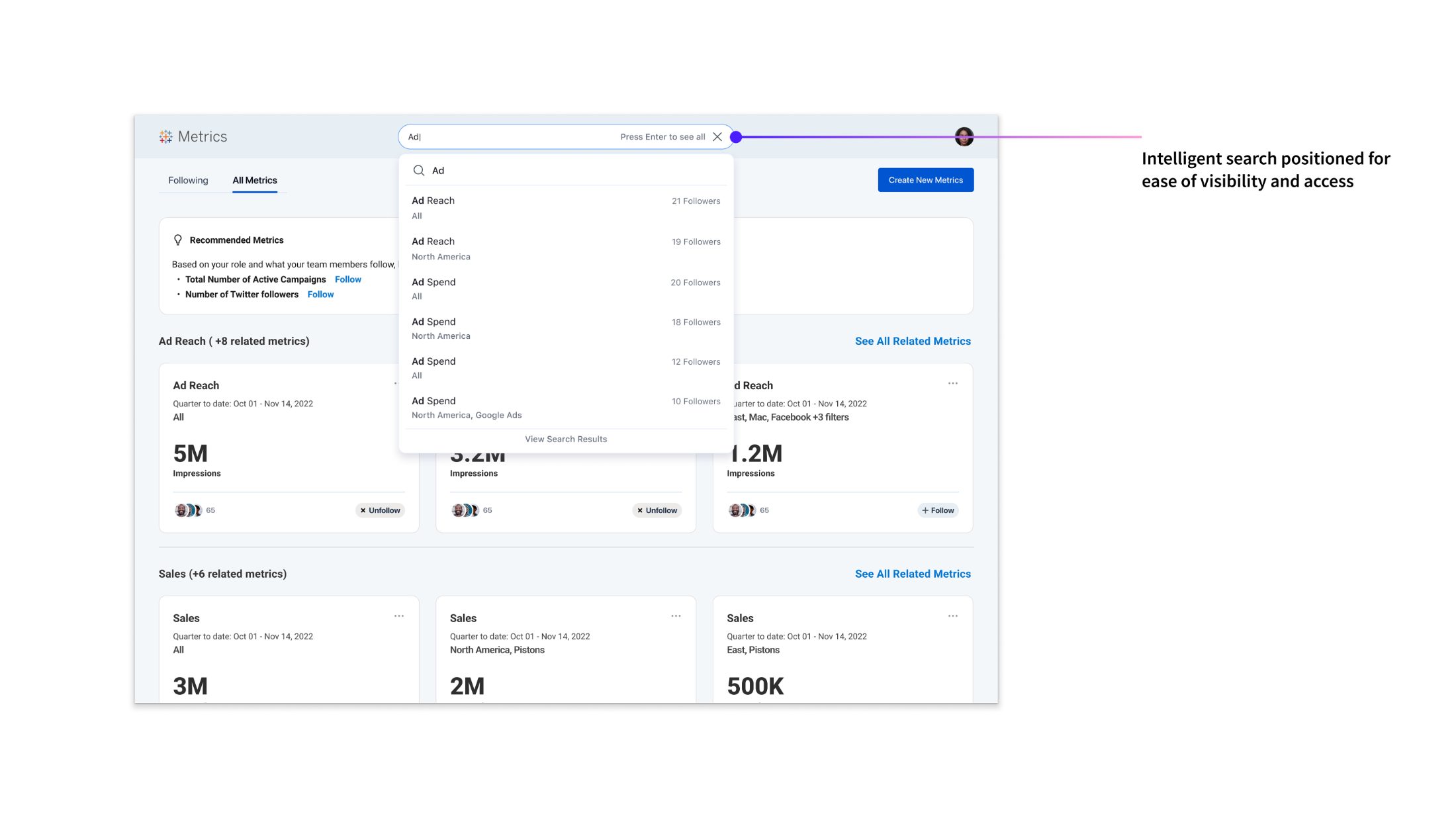
Task: Click East, Mac, Facebook +3 filters text
Action: 790,418
